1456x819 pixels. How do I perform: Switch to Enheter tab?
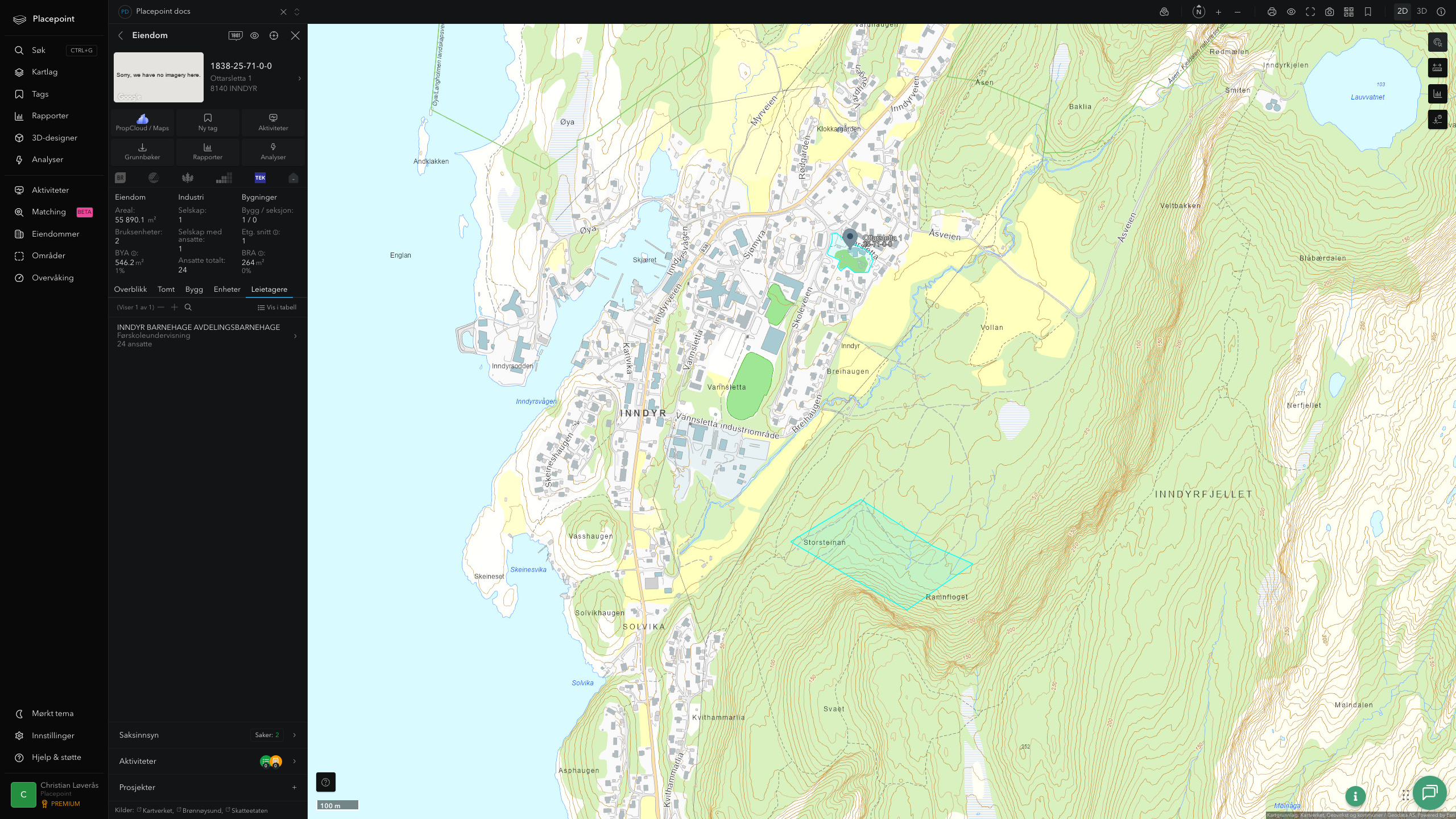coord(227,289)
